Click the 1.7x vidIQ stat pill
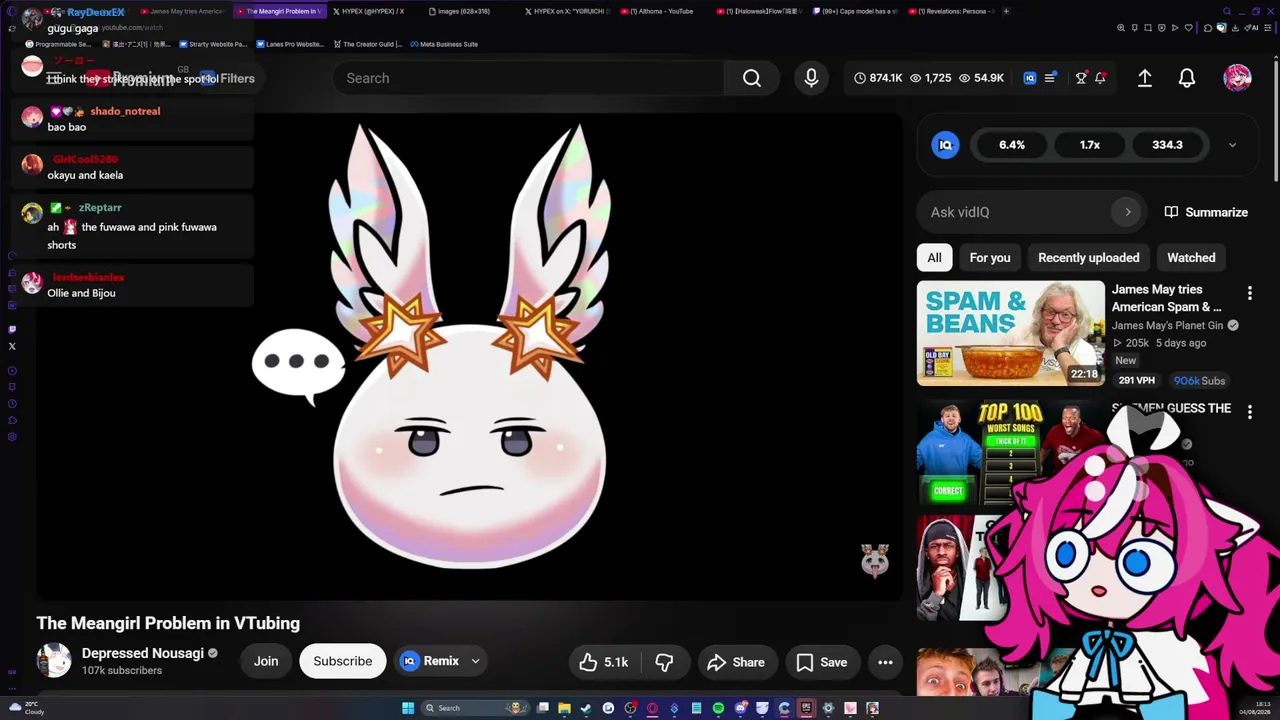1280x720 pixels. pos(1090,145)
